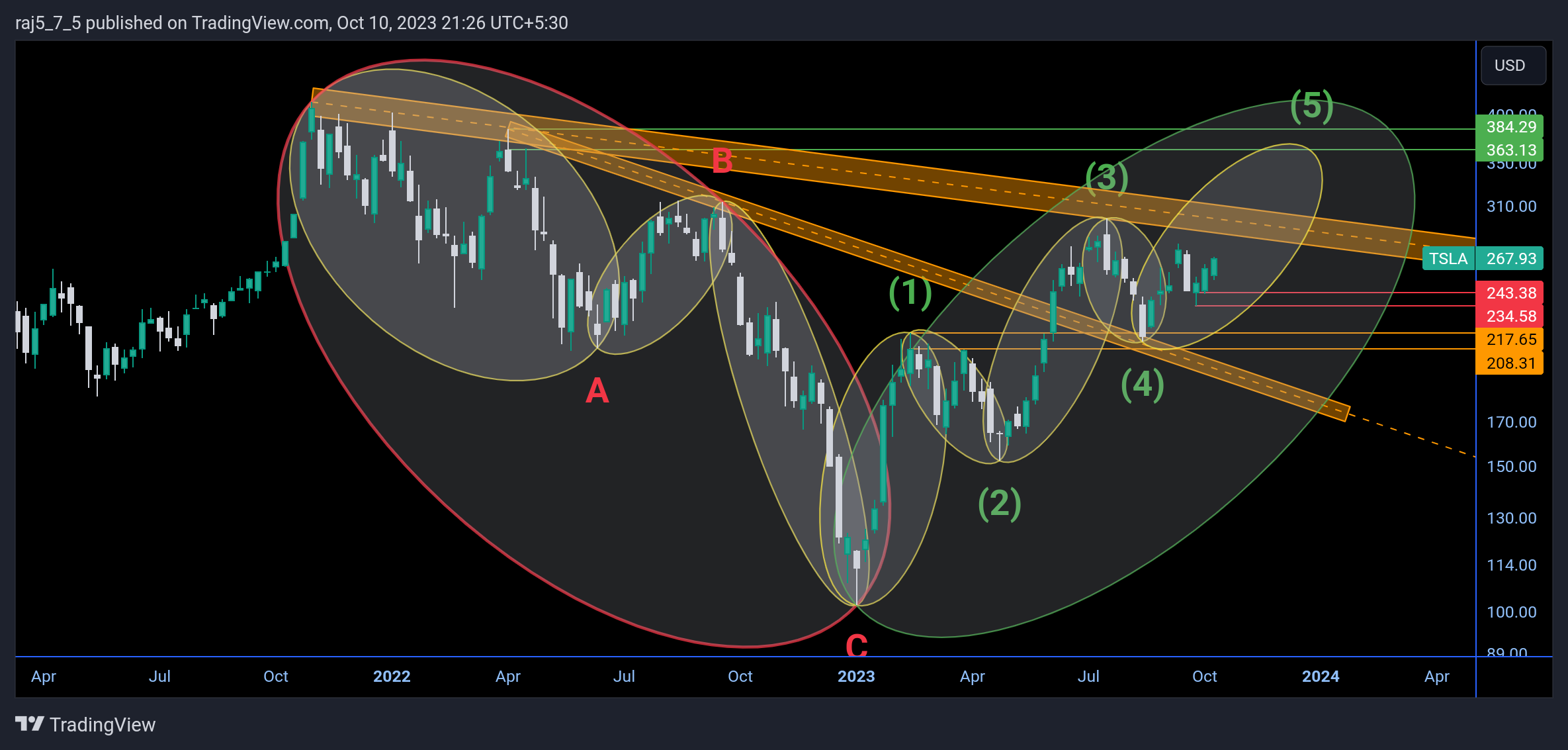Click the 2022 time axis label
The height and width of the screenshot is (750, 1568).
(x=392, y=677)
